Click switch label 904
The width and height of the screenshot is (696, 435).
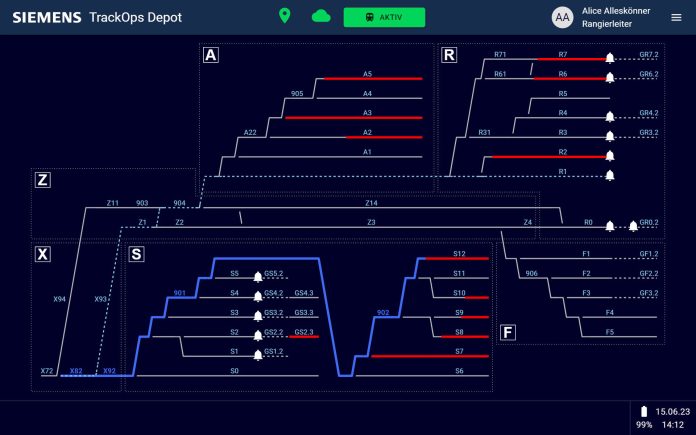(x=179, y=203)
